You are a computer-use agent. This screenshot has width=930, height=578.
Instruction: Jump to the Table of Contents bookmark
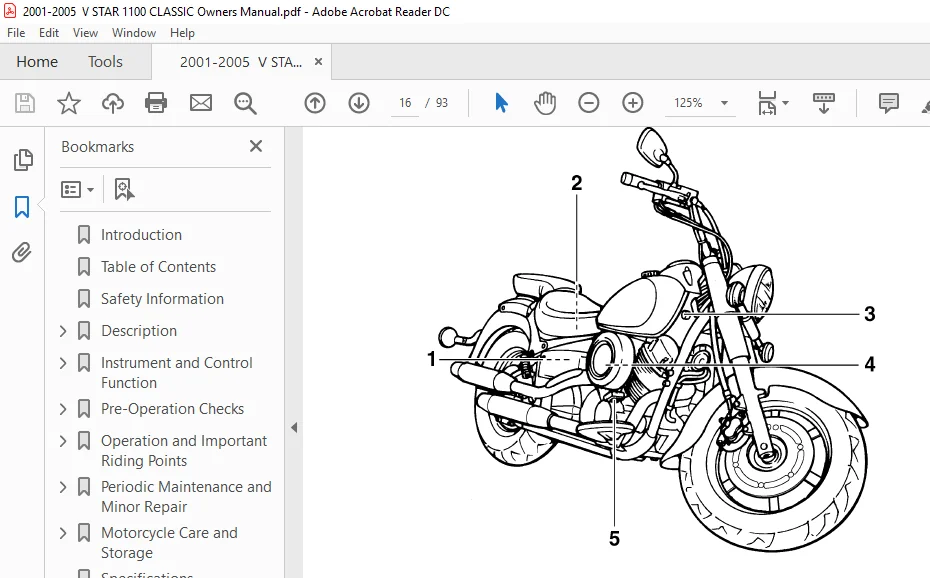pos(158,267)
